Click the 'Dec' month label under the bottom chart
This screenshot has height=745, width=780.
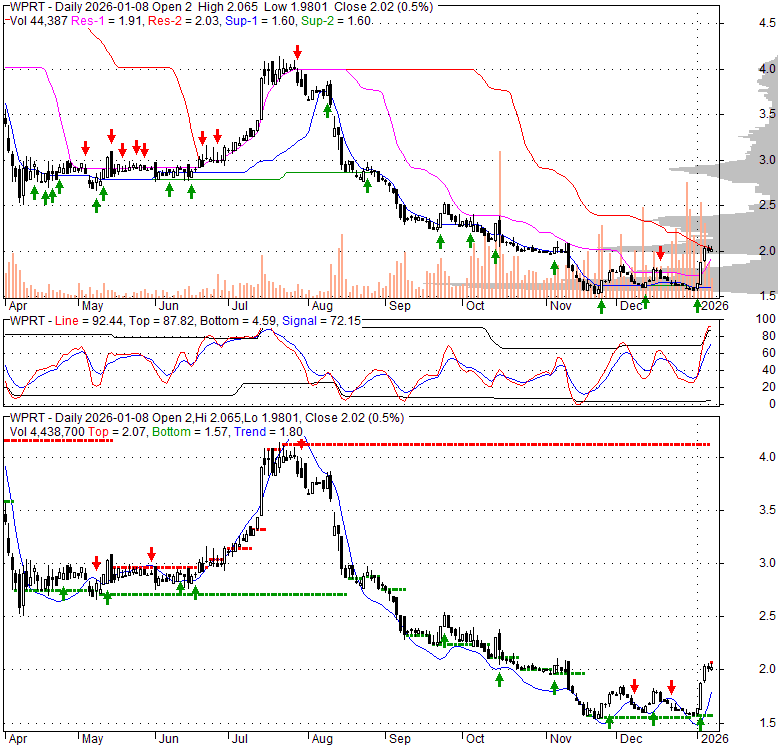631,739
